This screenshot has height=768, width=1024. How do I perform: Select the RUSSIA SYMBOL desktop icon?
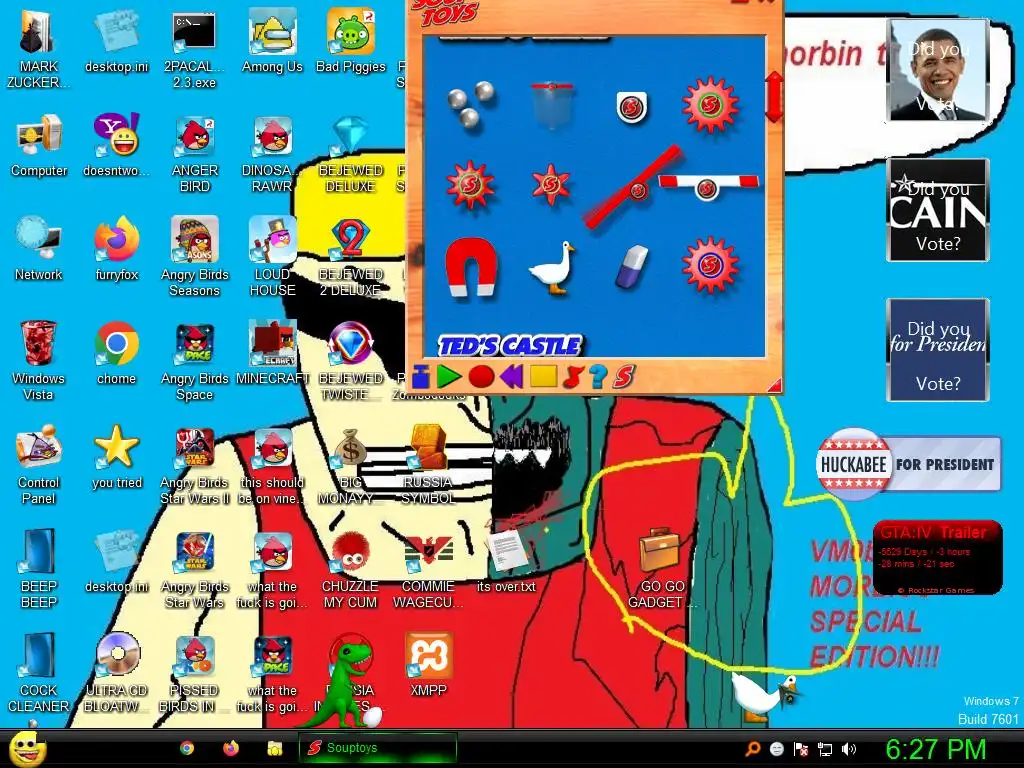pyautogui.click(x=428, y=464)
